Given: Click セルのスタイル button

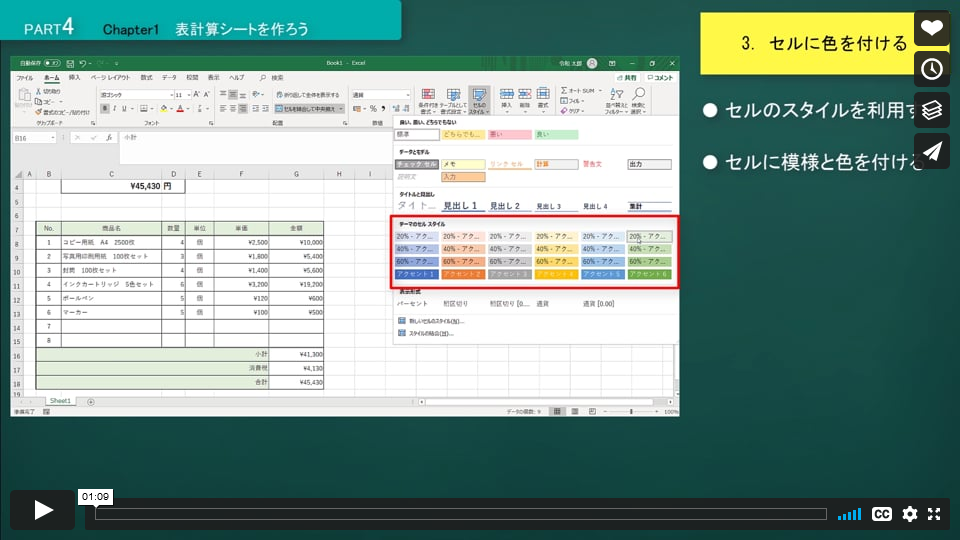Looking at the screenshot, I should pyautogui.click(x=479, y=101).
